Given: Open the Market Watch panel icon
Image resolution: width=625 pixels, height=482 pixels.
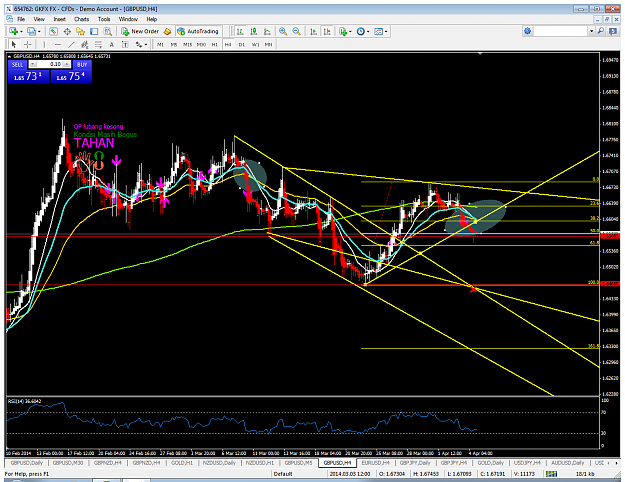Looking at the screenshot, I should 53,31.
